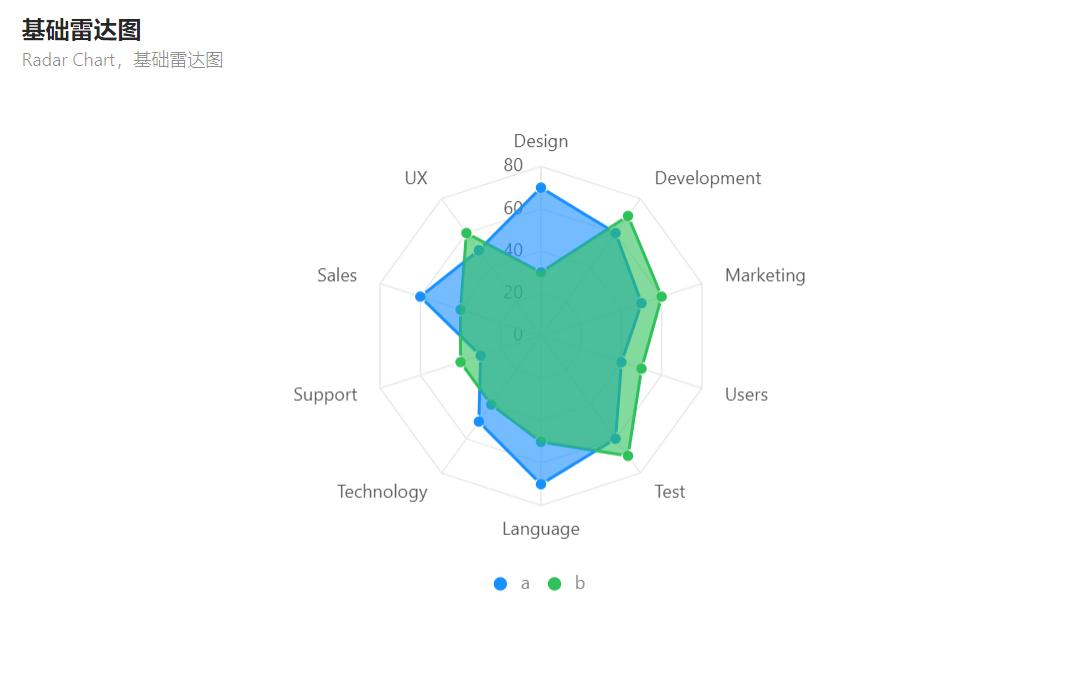Click blue data point on Language axis

[x=541, y=484]
